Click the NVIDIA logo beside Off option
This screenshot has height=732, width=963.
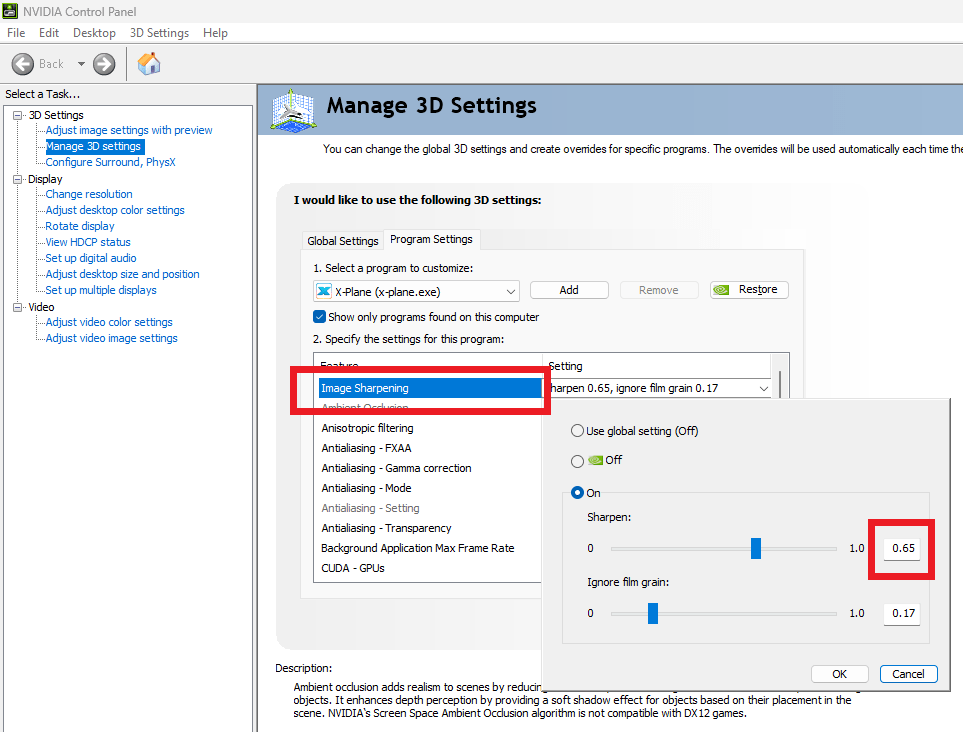(595, 460)
